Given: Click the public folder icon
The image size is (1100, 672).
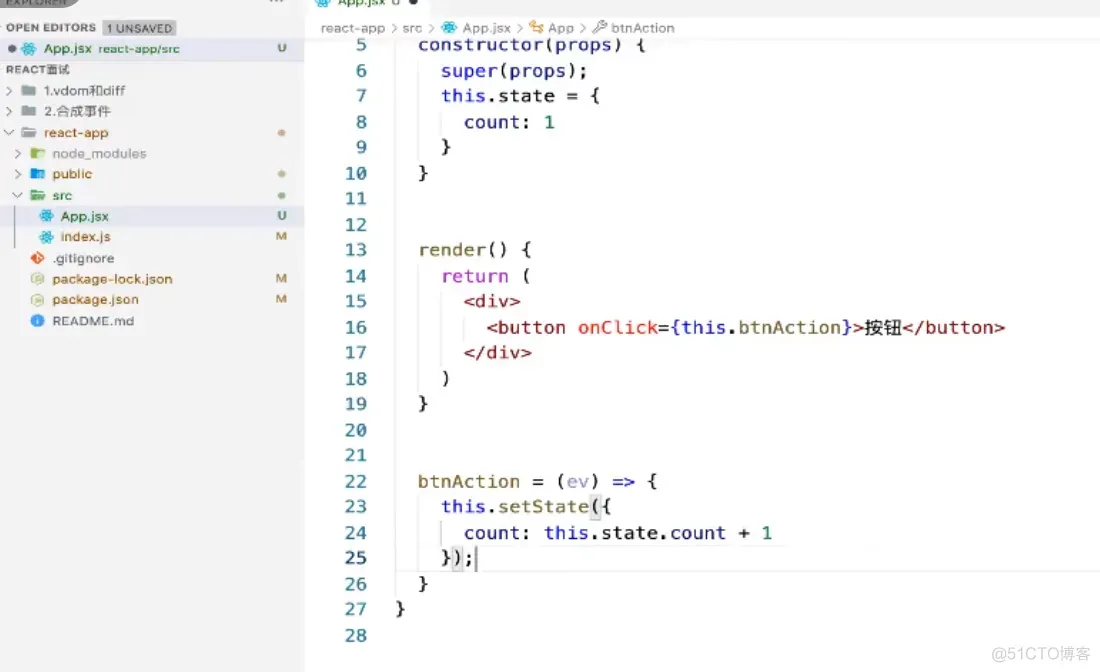Looking at the screenshot, I should 38,174.
